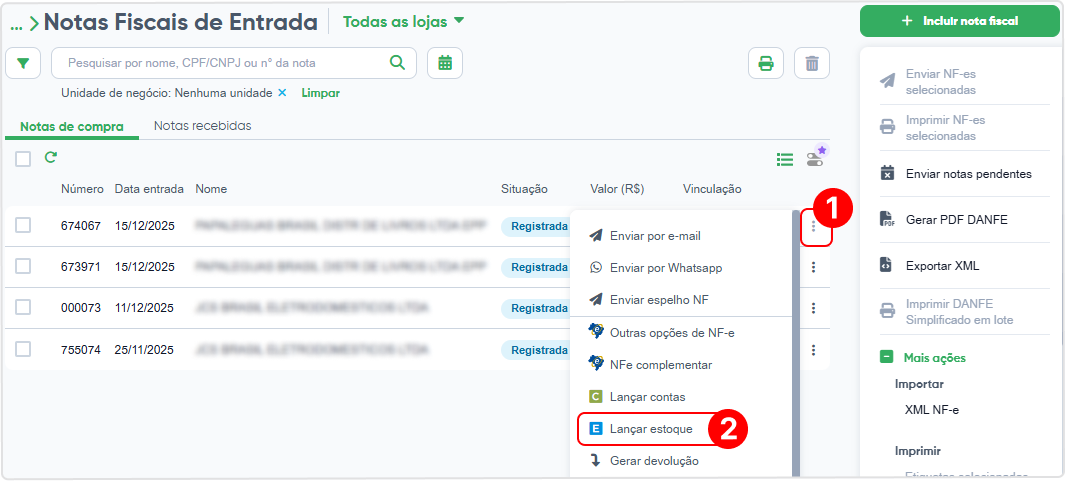Image resolution: width=1065 pixels, height=481 pixels.
Task: Open three-dot menu for note 000073
Action: point(813,308)
